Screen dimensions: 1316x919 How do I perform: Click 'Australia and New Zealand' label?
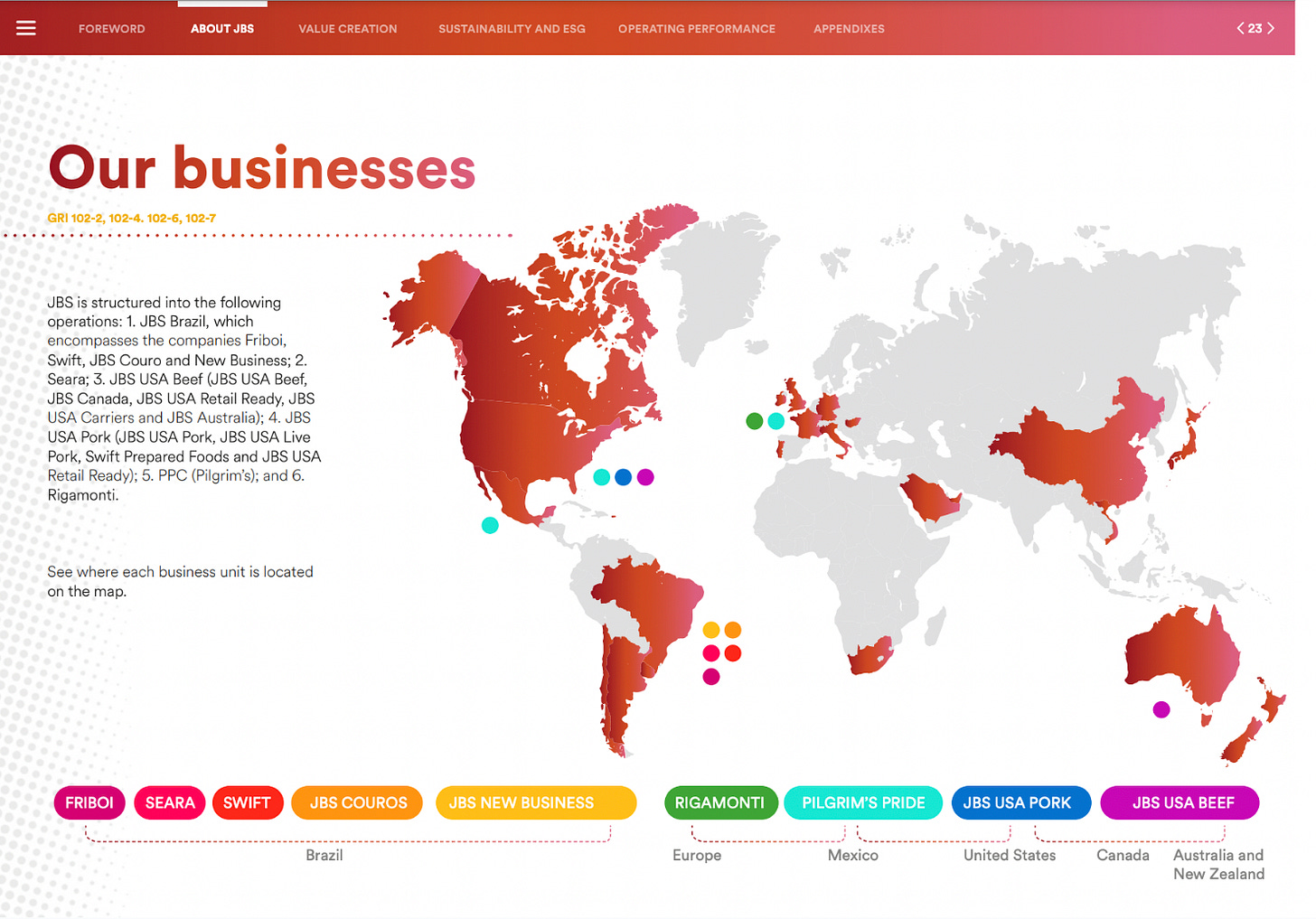(1218, 864)
